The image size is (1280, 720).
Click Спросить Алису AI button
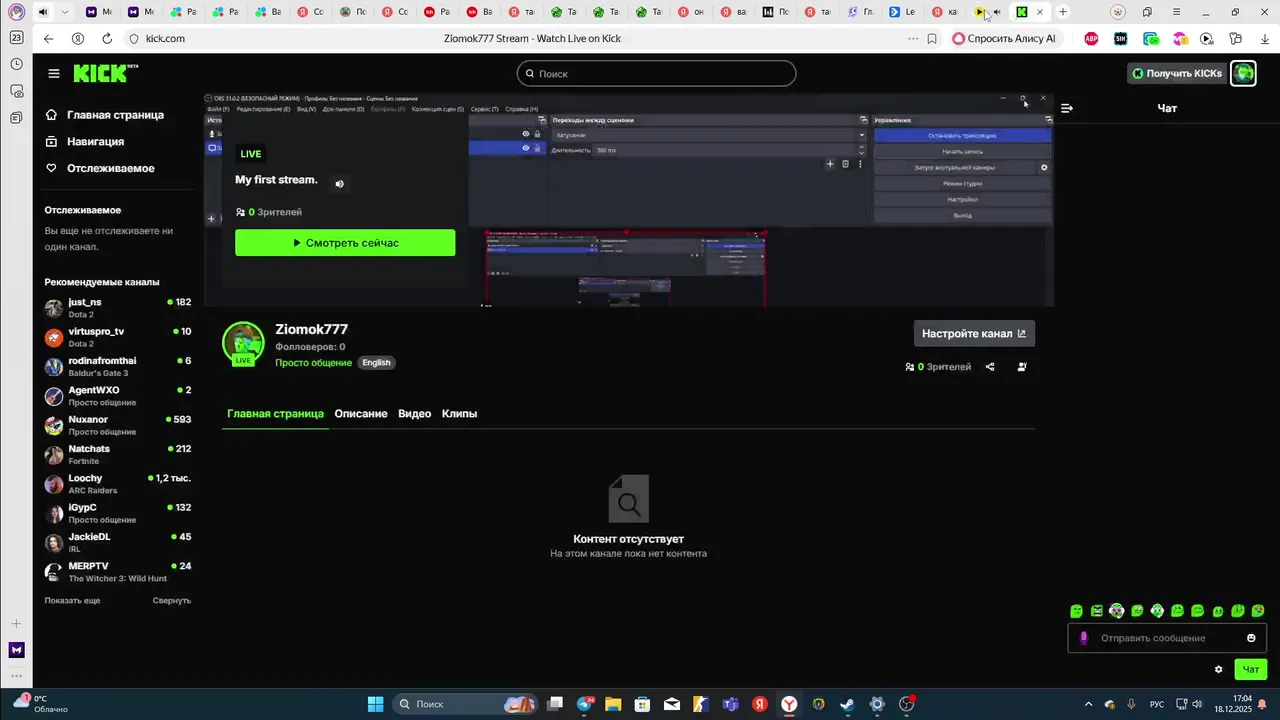tap(1004, 39)
